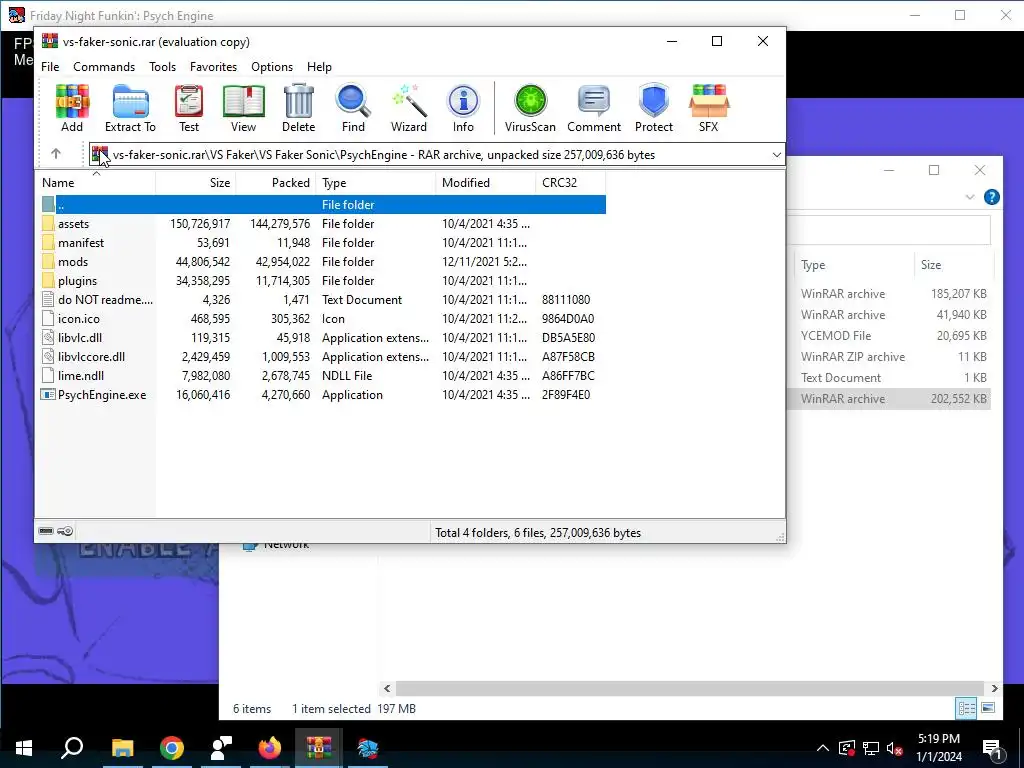Click the Extract To toolbar icon
Image resolution: width=1024 pixels, height=768 pixels.
coord(130,108)
